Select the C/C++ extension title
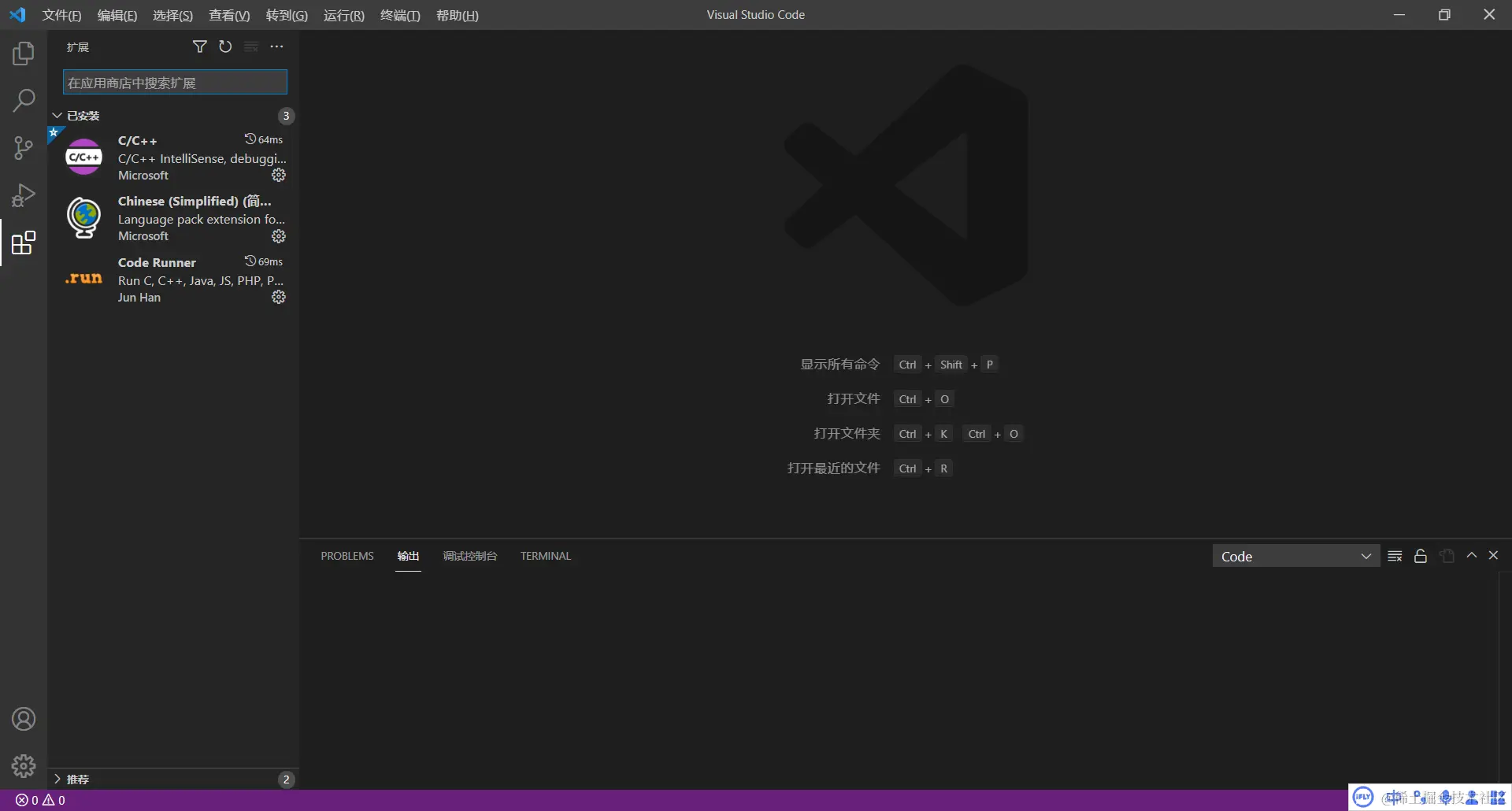This screenshot has width=1512, height=811. tap(138, 141)
